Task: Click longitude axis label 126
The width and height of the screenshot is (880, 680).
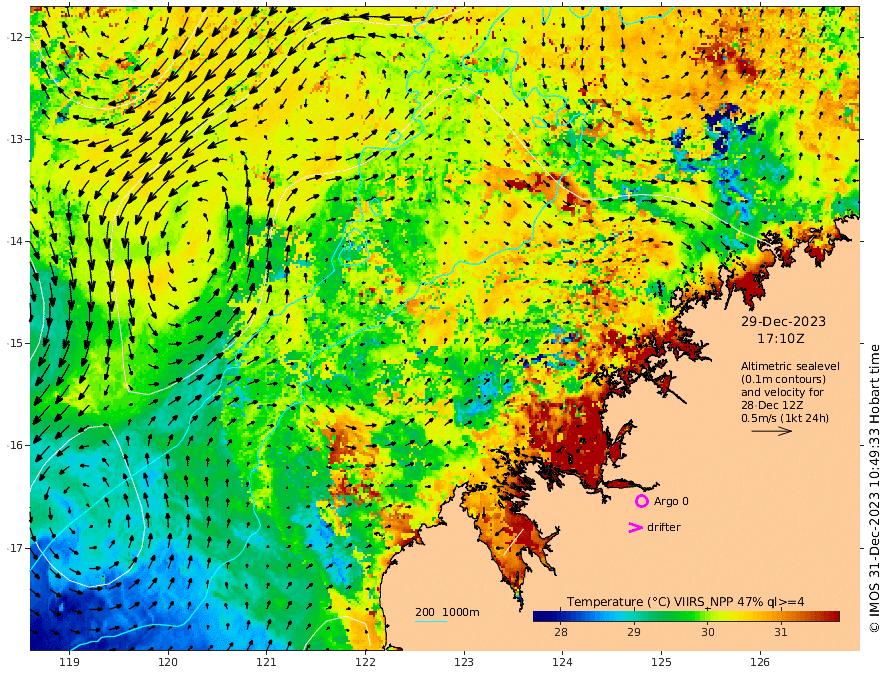Action: pyautogui.click(x=760, y=663)
